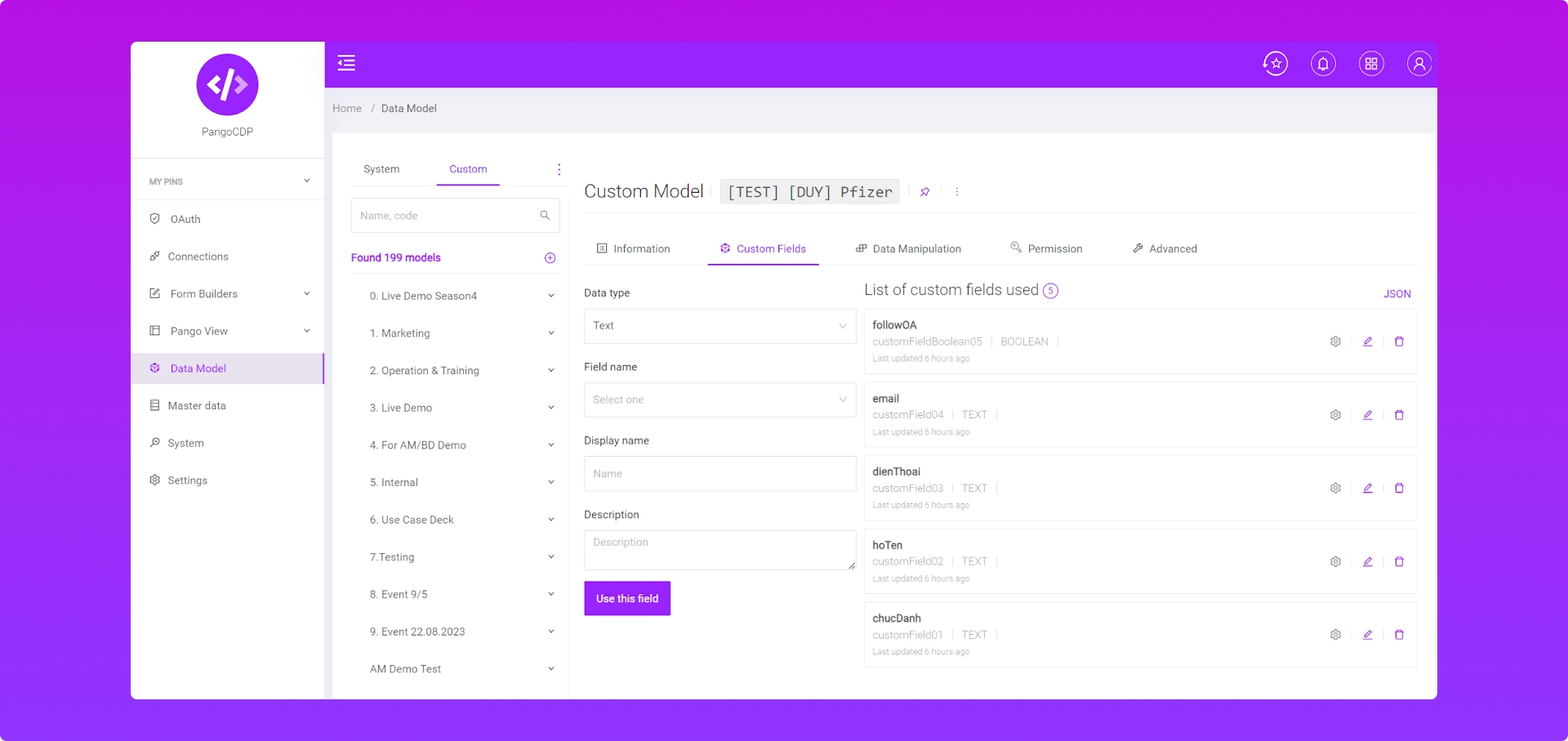Image resolution: width=1568 pixels, height=741 pixels.
Task: Open settings gear for dienThoai field
Action: point(1335,489)
